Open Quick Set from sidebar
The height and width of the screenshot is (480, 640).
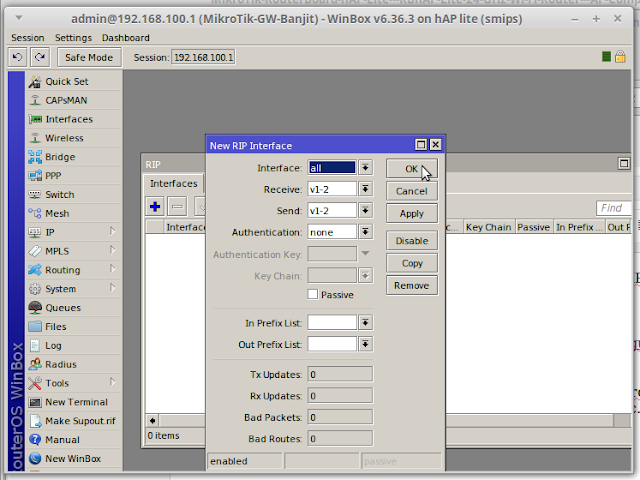click(x=74, y=82)
